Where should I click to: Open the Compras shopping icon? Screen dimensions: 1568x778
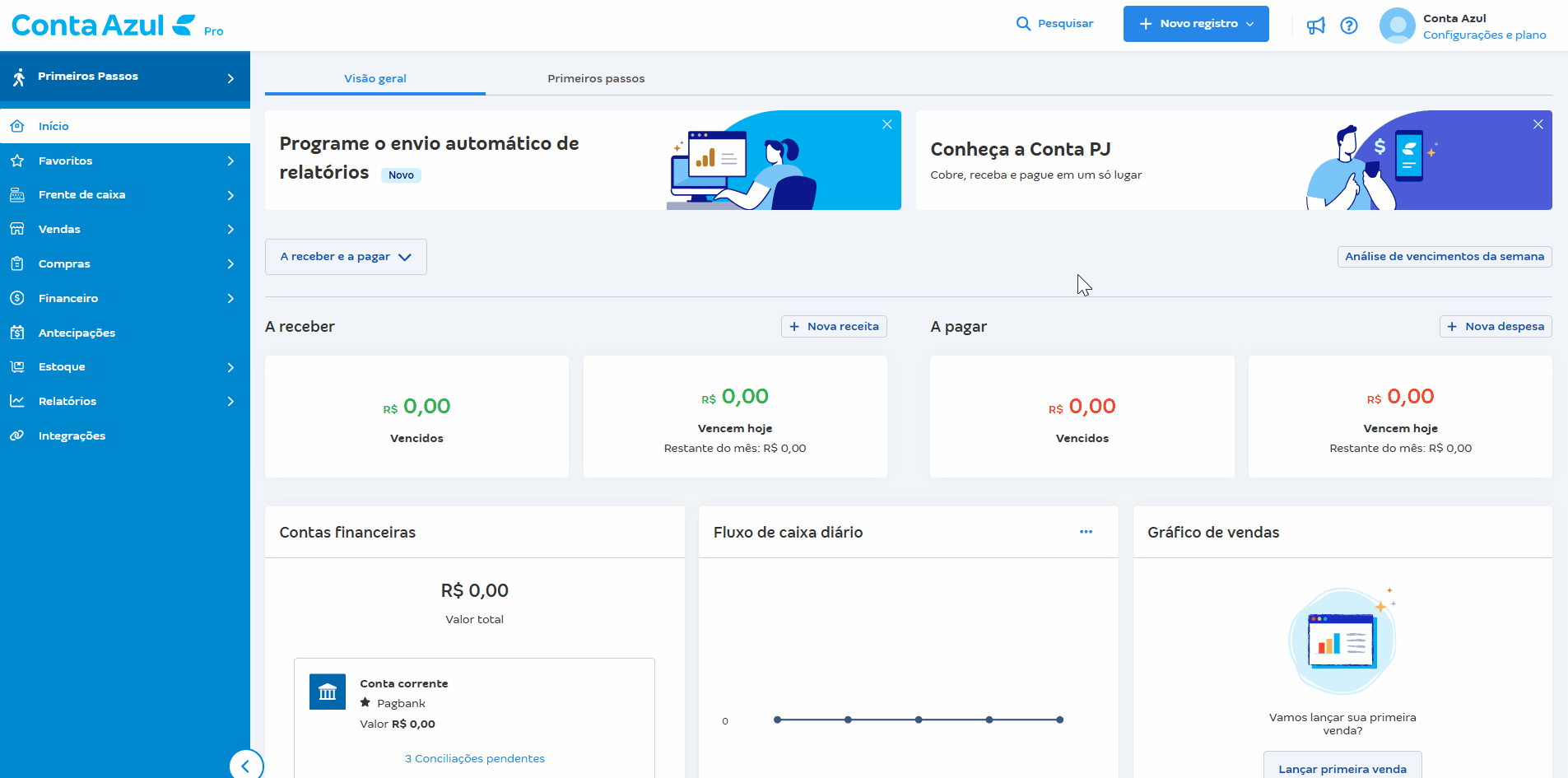[x=18, y=263]
